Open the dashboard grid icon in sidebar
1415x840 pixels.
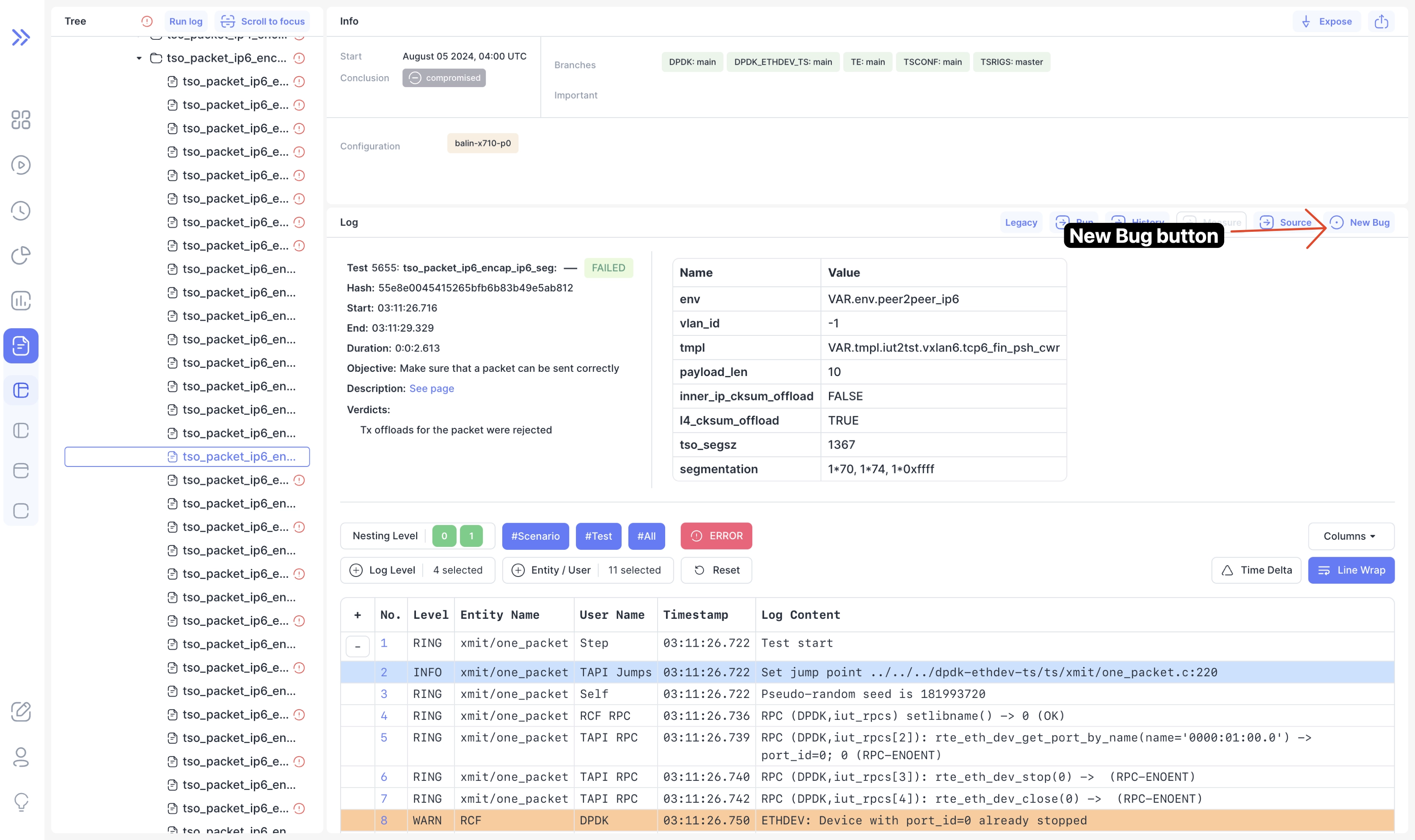coord(21,119)
